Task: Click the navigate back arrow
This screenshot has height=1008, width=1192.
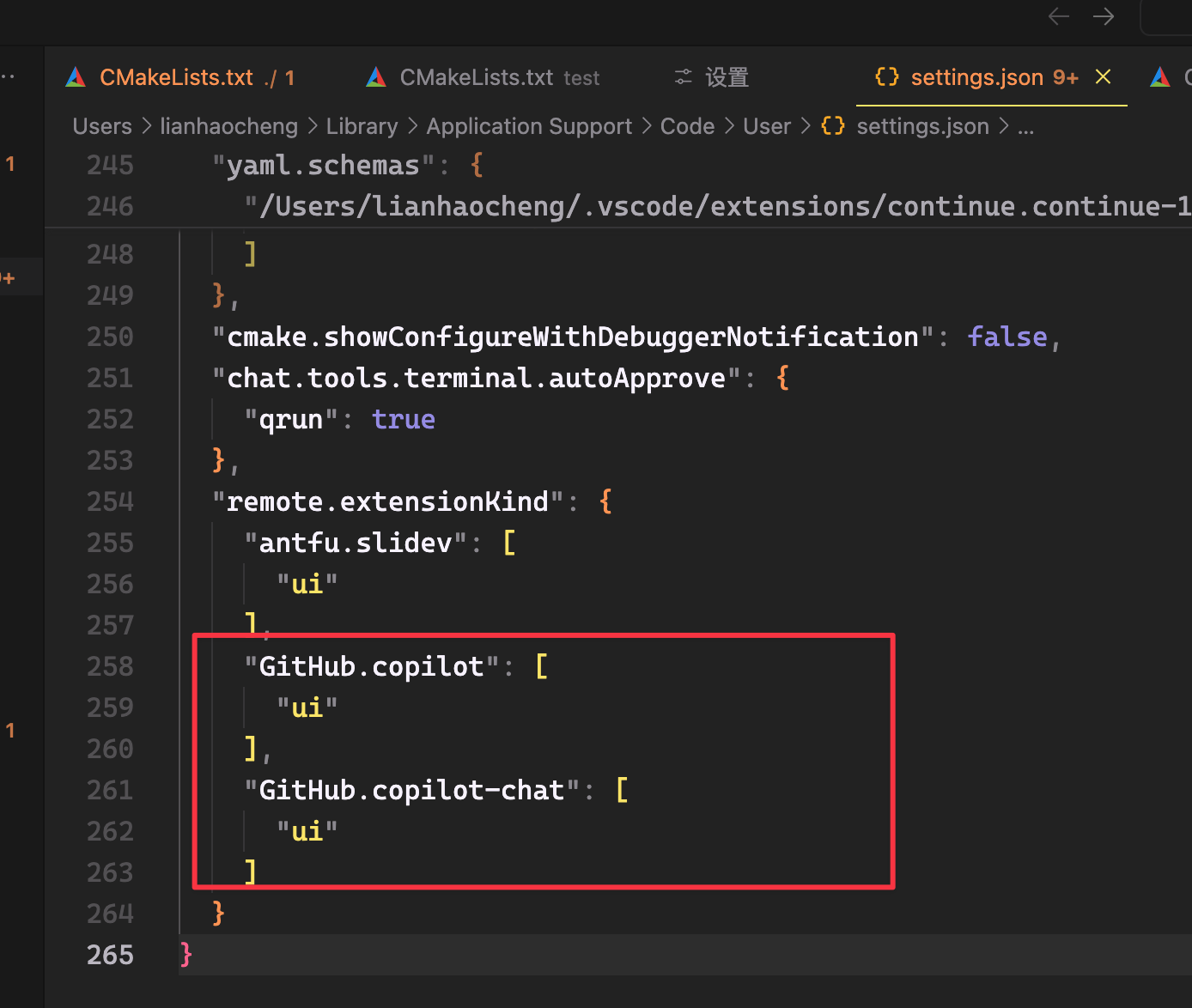Action: [1058, 16]
